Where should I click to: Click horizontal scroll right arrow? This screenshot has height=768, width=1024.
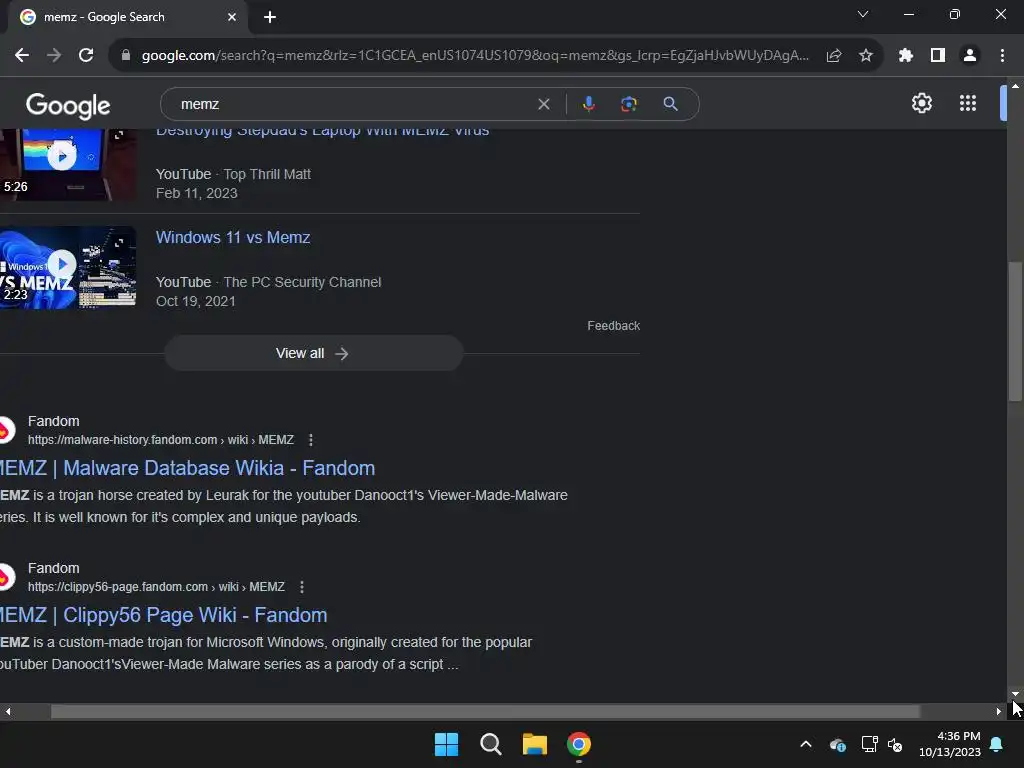click(999, 712)
